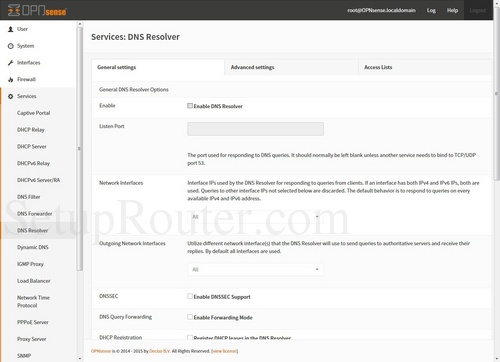
Task: Click the Deciso B.V. footer link
Action: [x=160, y=351]
